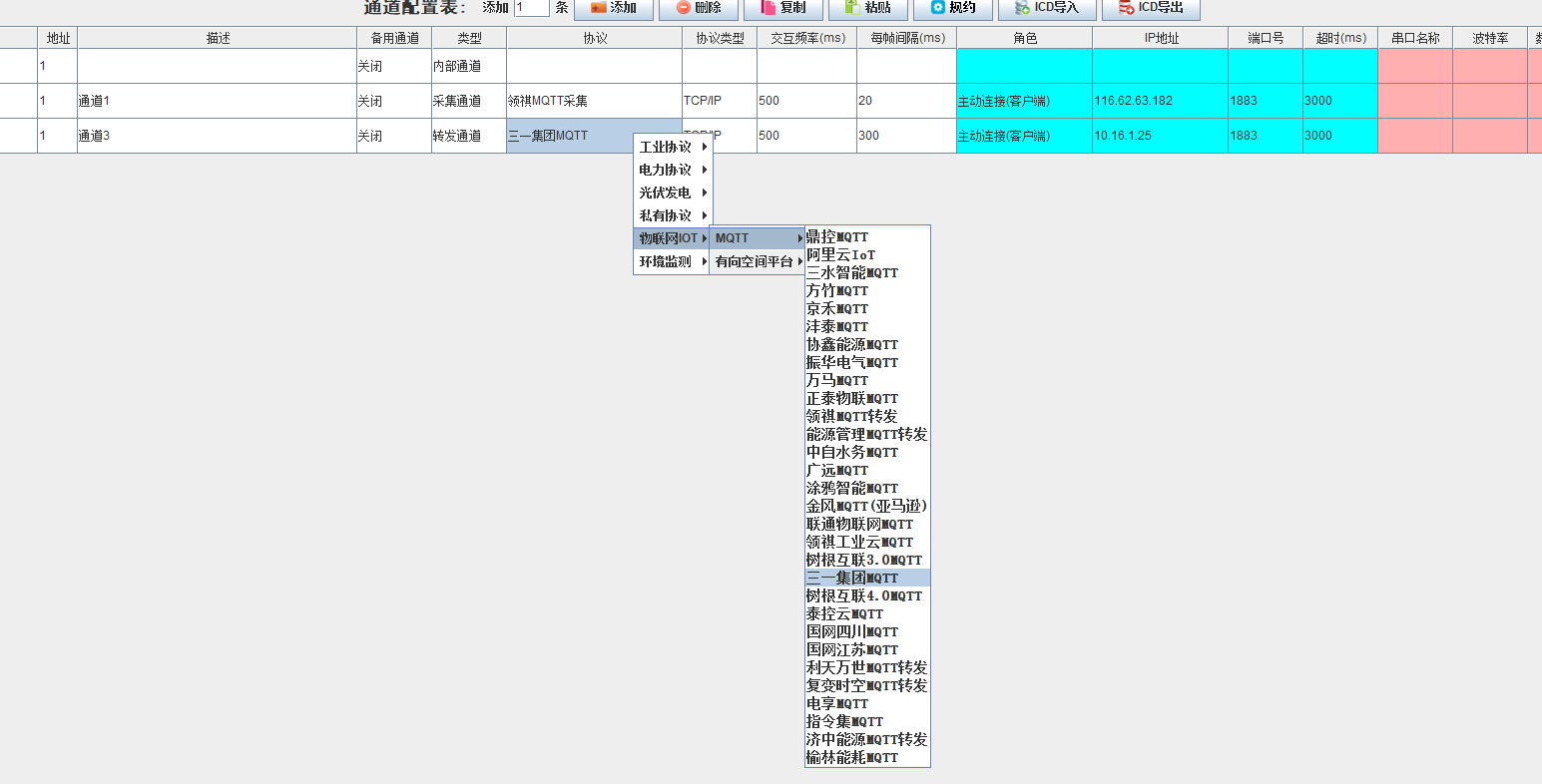Click the 领祺MQTT采集 protocol cell
Viewport: 1542px width, 784px height.
595,101
